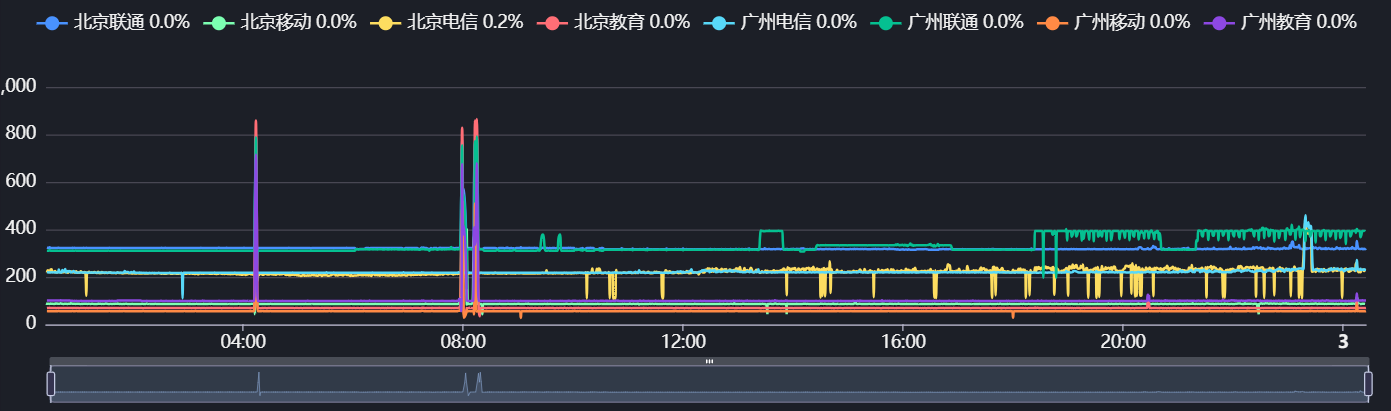Click the red 北京教育 legend marker
1391x411 pixels.
[x=554, y=22]
